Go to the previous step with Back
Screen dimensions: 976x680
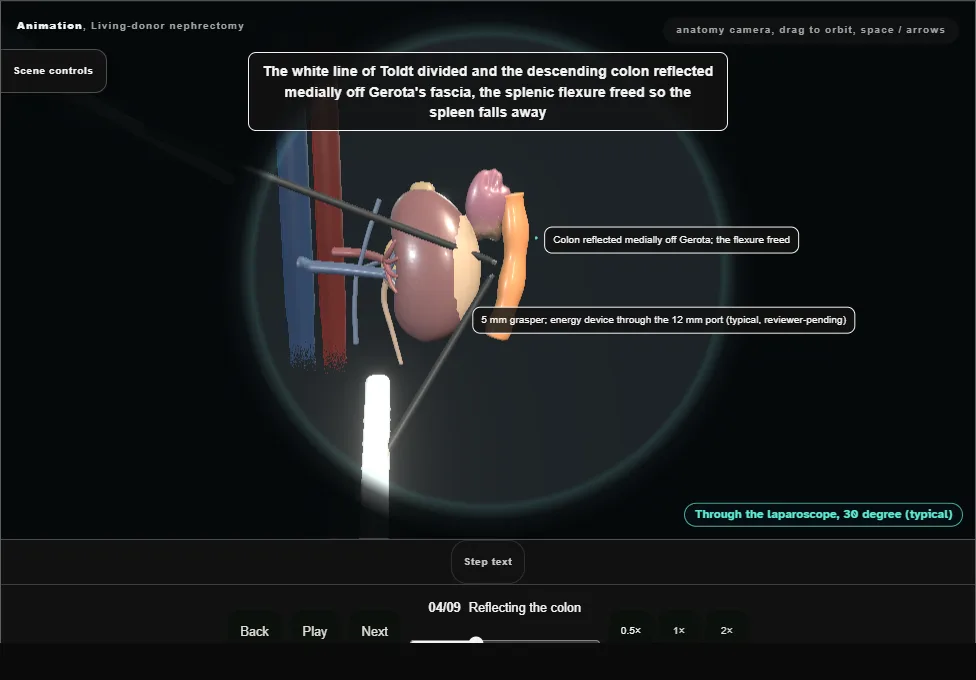point(255,631)
